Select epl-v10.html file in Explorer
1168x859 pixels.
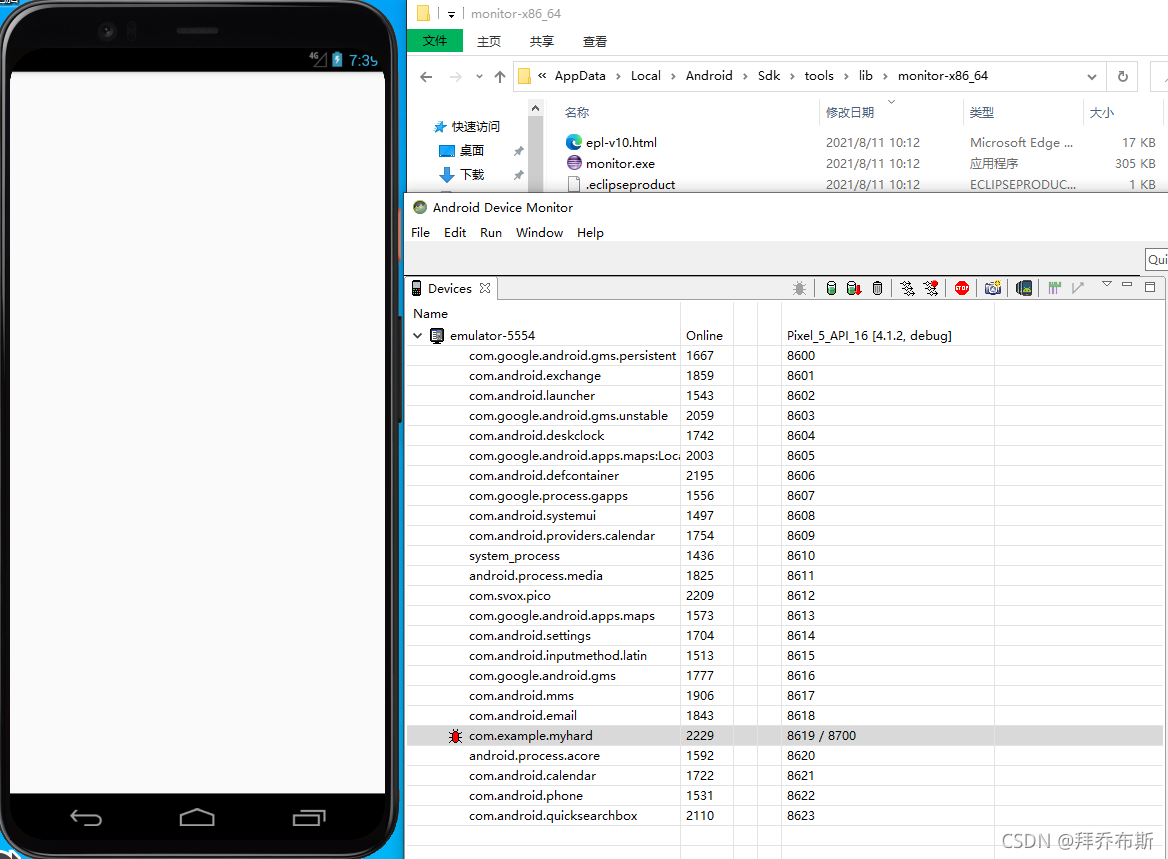(x=621, y=142)
